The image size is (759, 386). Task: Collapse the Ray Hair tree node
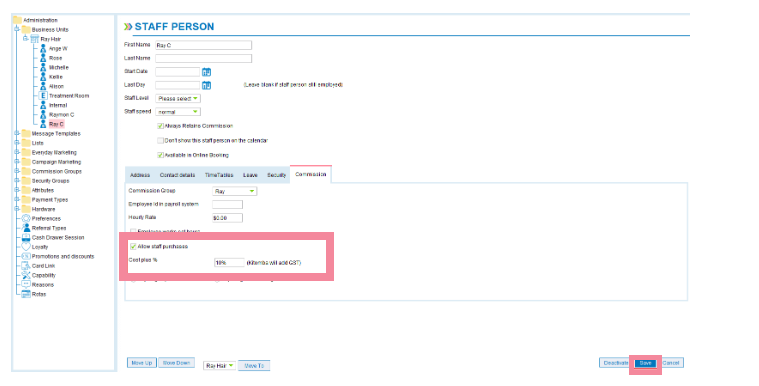coord(26,39)
